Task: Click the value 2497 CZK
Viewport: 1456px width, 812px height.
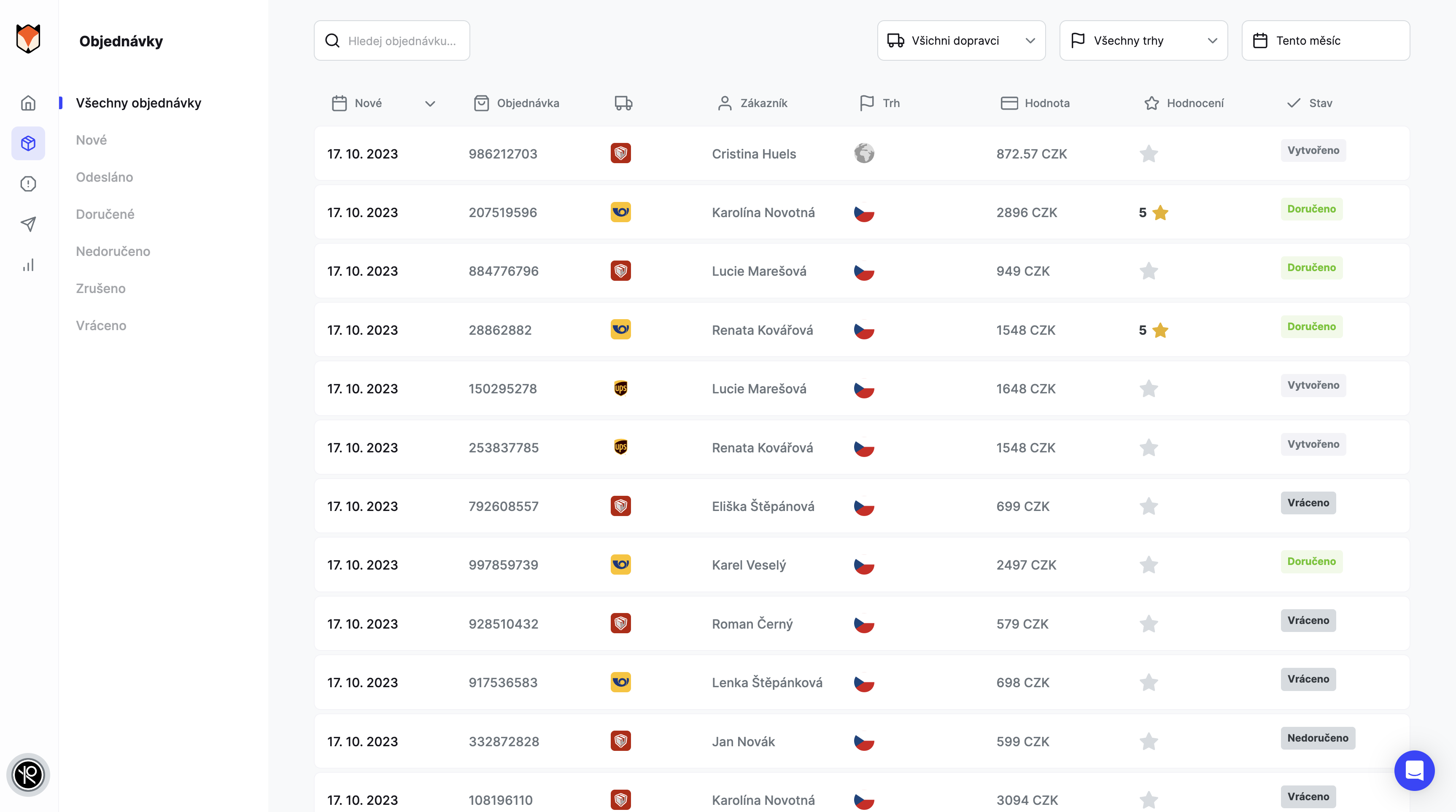Action: point(1026,565)
